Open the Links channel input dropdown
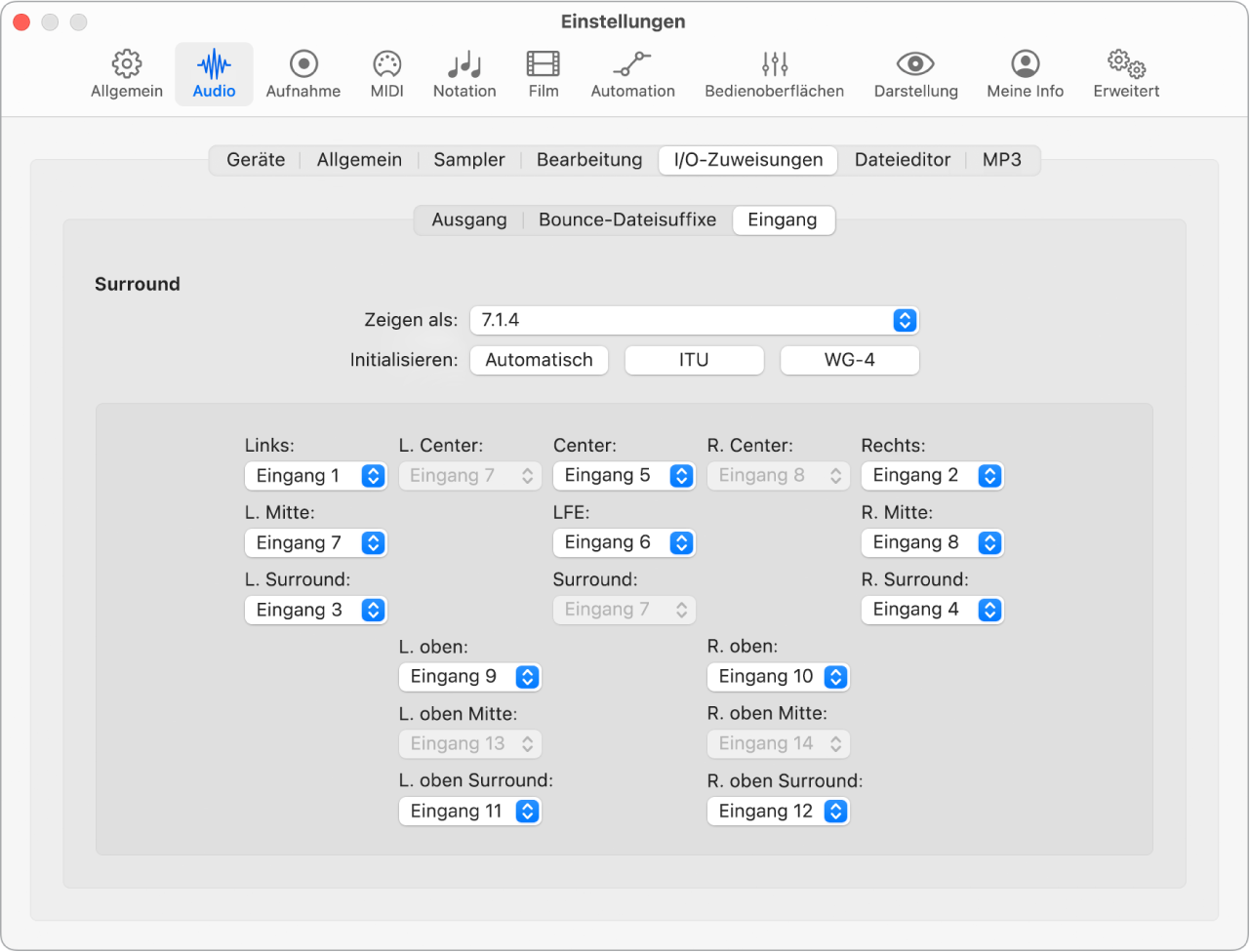The width and height of the screenshot is (1251, 952). (315, 475)
